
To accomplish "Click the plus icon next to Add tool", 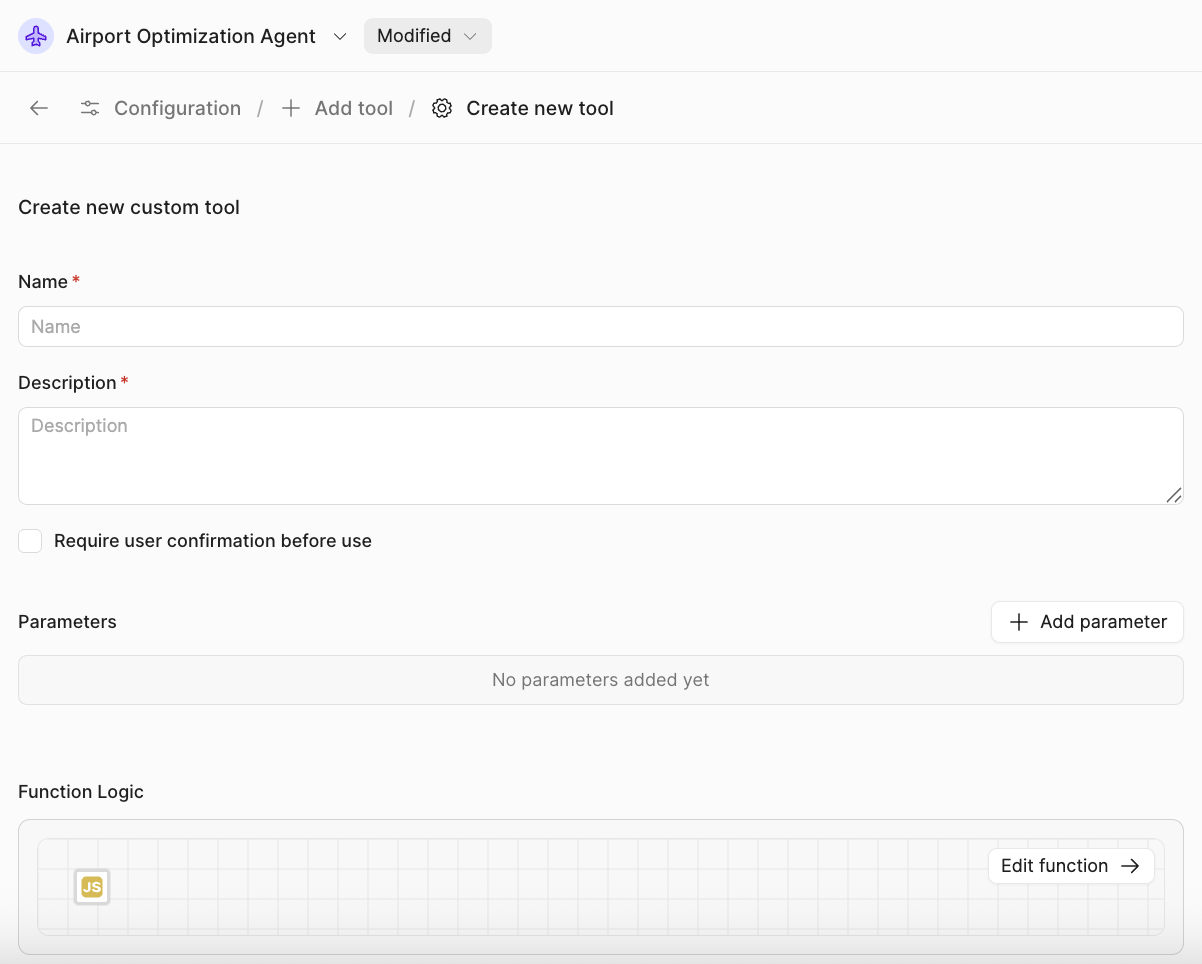I will [x=290, y=107].
